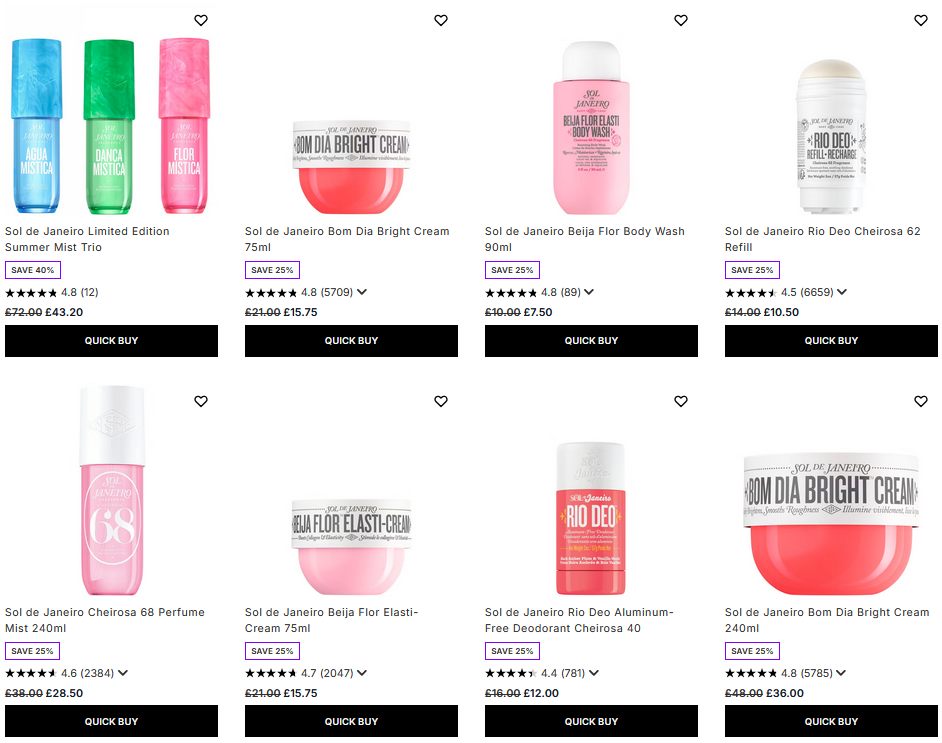Click Quick Buy for Beija Flor Body Wash
The width and height of the screenshot is (942, 743).
tap(591, 340)
